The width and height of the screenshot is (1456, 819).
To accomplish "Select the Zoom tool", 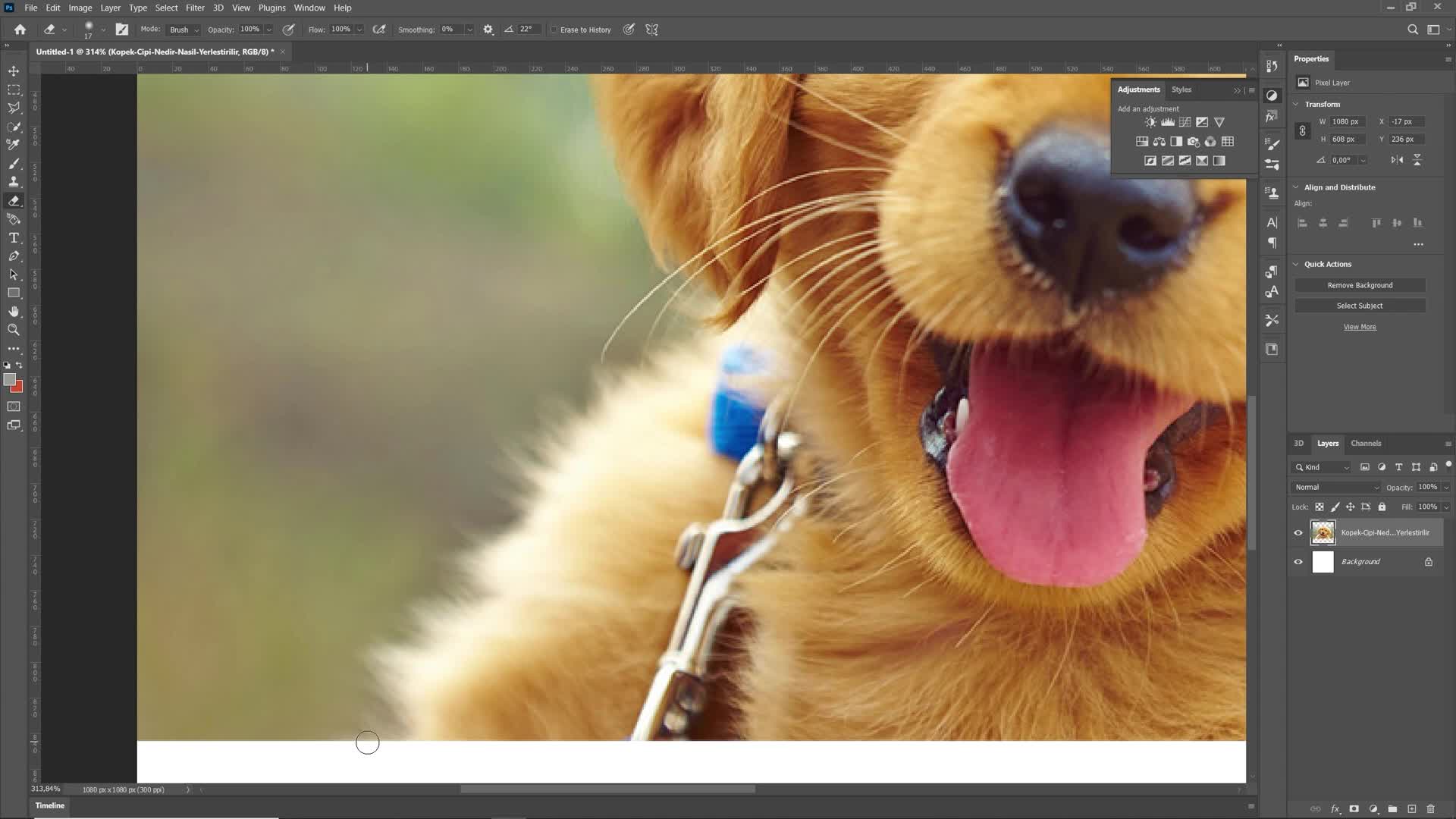I will pyautogui.click(x=14, y=330).
